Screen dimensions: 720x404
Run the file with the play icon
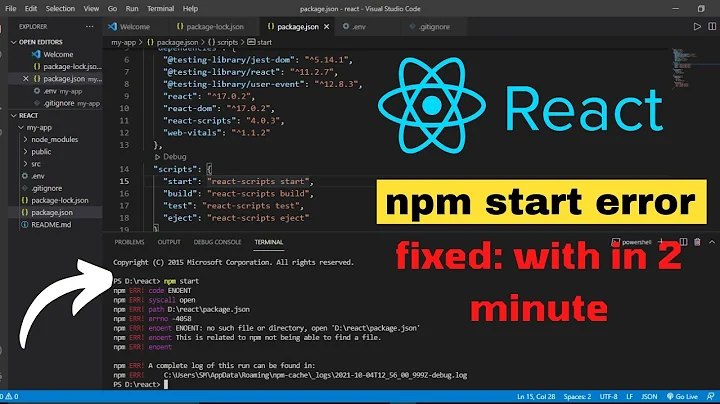tap(697, 27)
